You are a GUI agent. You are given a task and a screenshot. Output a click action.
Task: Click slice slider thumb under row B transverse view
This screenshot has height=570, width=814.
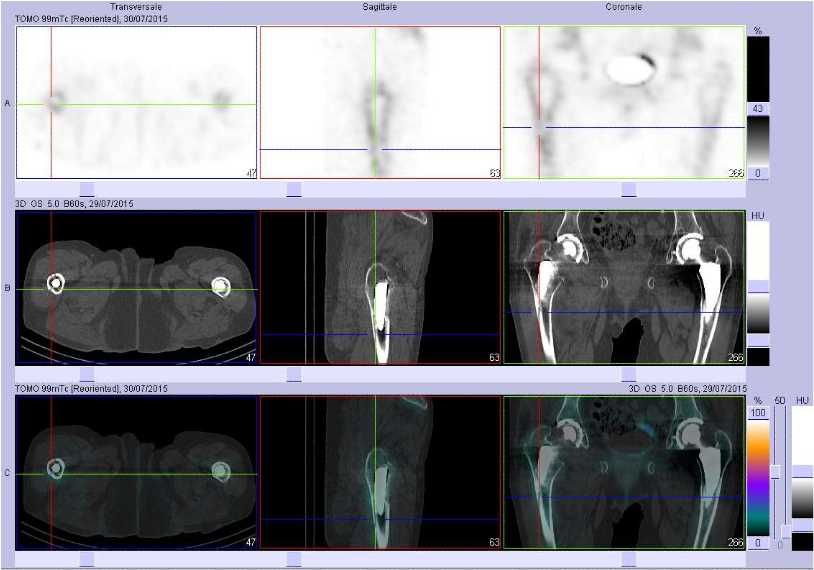point(87,375)
